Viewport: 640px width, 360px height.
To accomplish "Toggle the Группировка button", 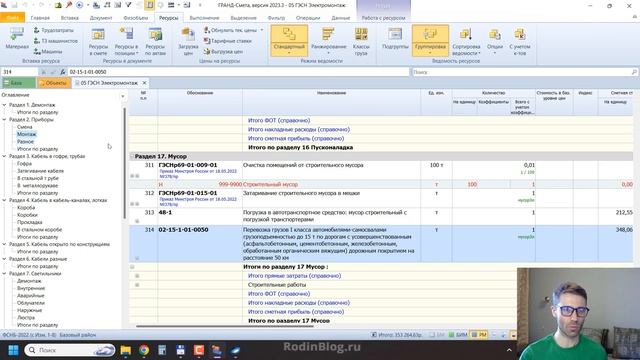I will (x=430, y=40).
